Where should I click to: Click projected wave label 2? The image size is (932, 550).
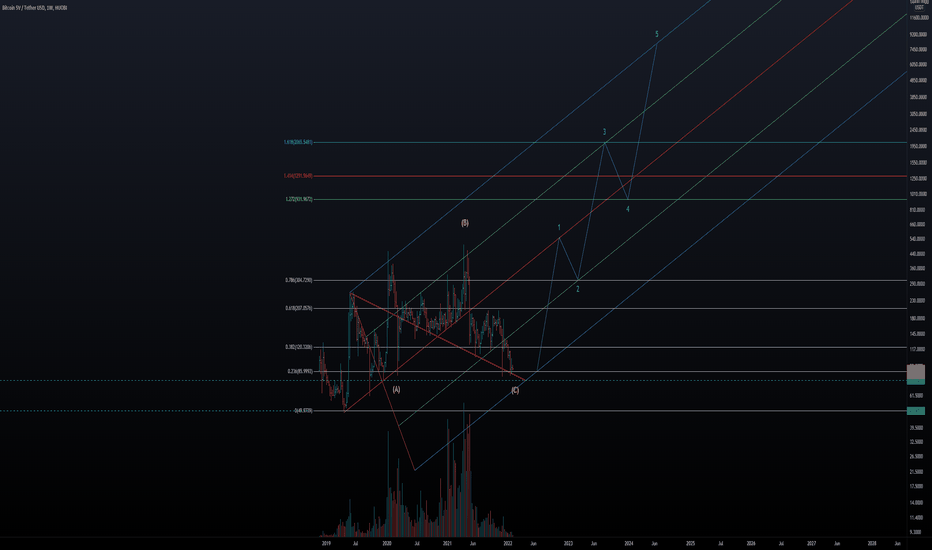(x=577, y=289)
